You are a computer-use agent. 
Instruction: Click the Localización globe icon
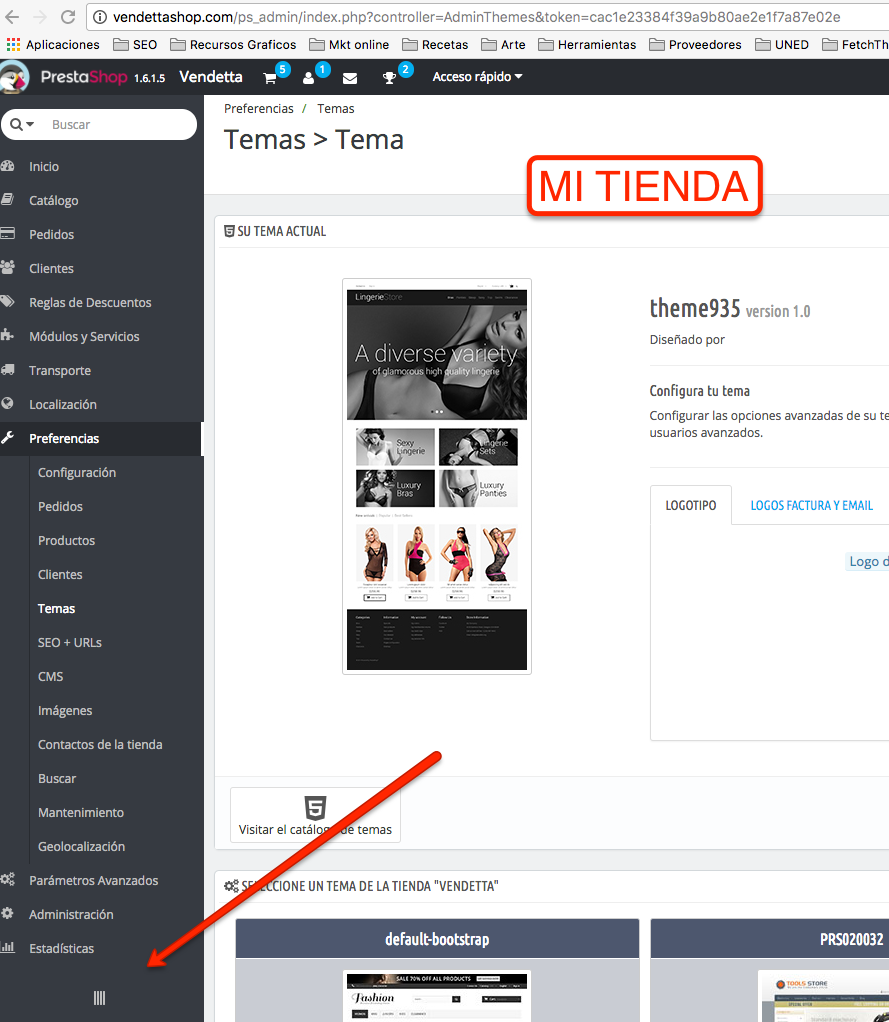(8, 403)
